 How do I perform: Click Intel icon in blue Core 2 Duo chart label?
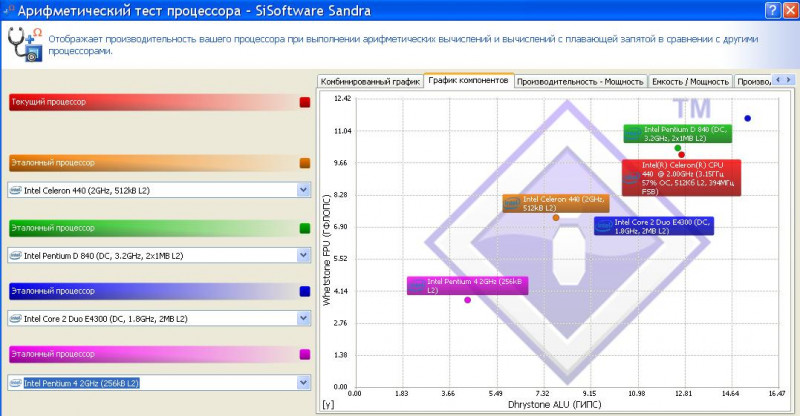tap(604, 226)
